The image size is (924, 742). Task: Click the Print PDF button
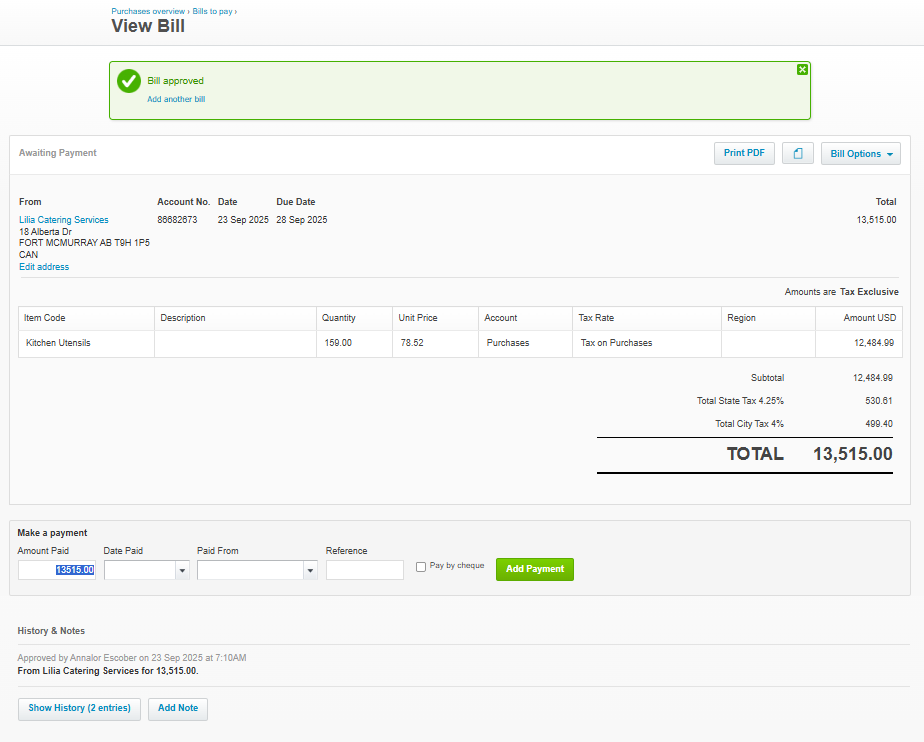tap(744, 154)
